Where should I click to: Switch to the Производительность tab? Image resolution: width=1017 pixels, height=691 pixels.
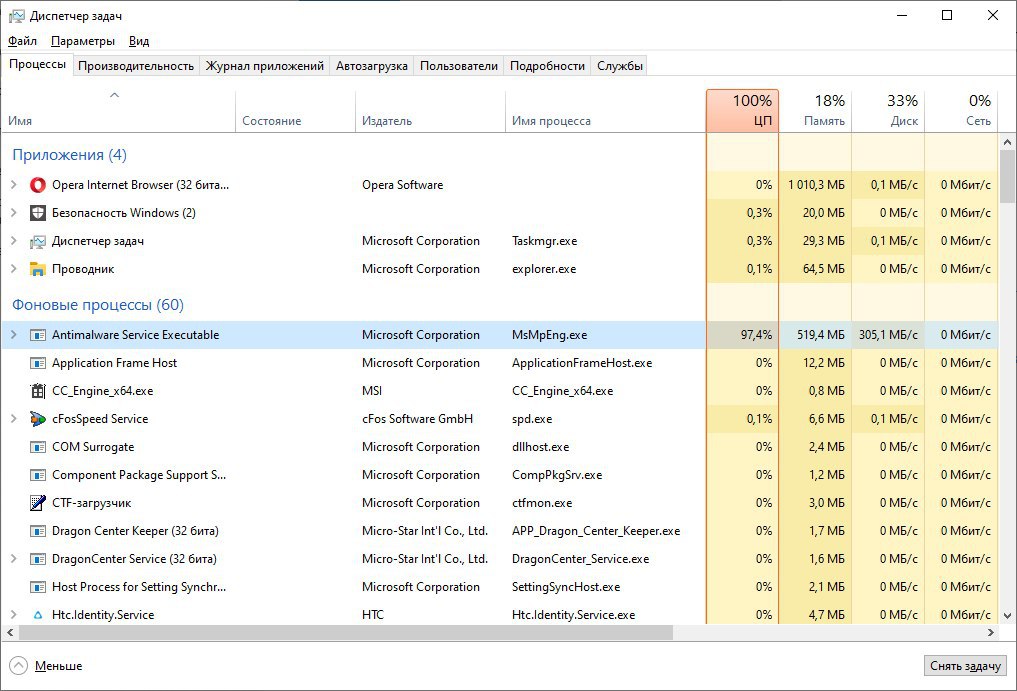tap(136, 66)
